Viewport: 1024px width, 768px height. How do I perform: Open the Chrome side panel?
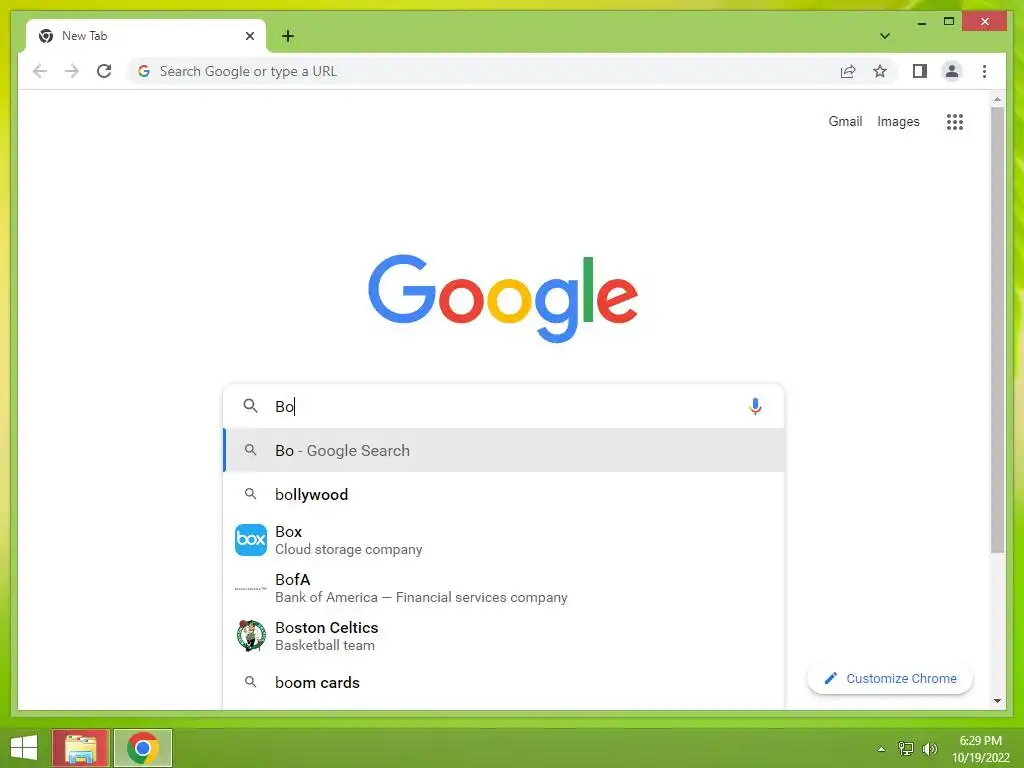click(920, 71)
